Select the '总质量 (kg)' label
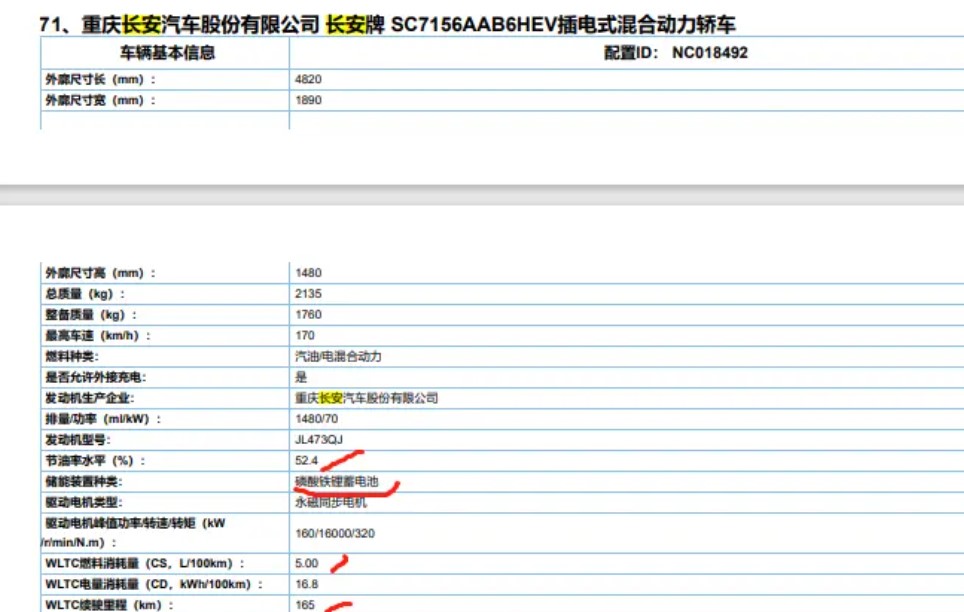Screen dimensions: 964x612 85,294
